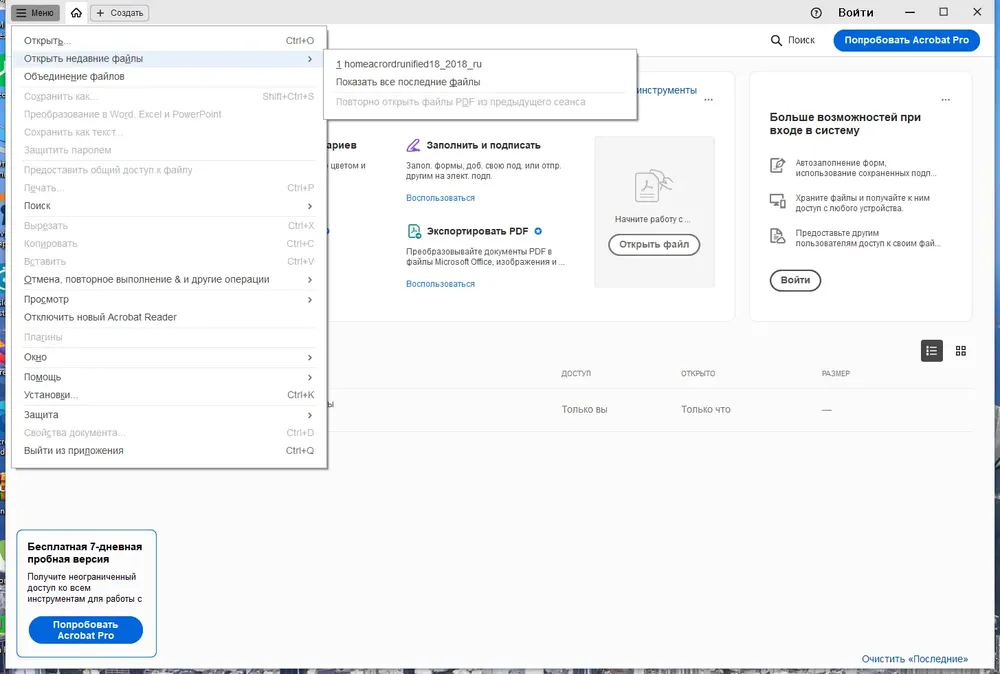Expand the Поиск submenu arrow
This screenshot has height=674, width=1000.
310,206
